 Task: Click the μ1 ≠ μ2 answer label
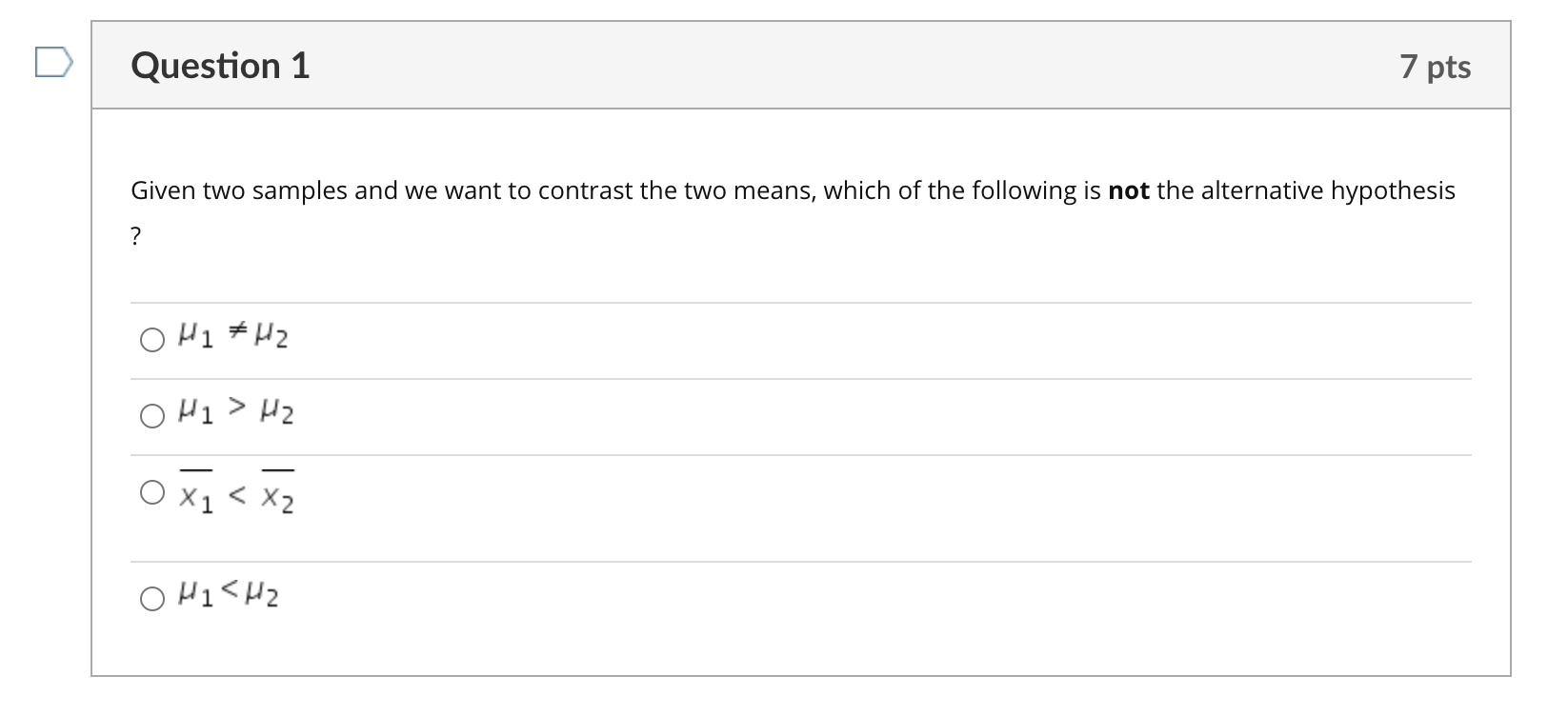[x=233, y=337]
